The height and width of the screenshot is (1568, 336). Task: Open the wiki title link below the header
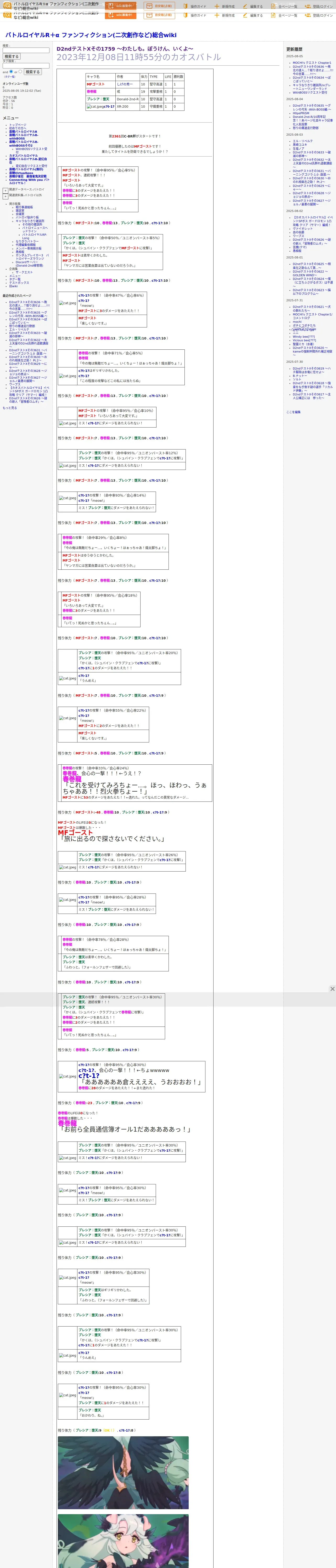point(91,35)
